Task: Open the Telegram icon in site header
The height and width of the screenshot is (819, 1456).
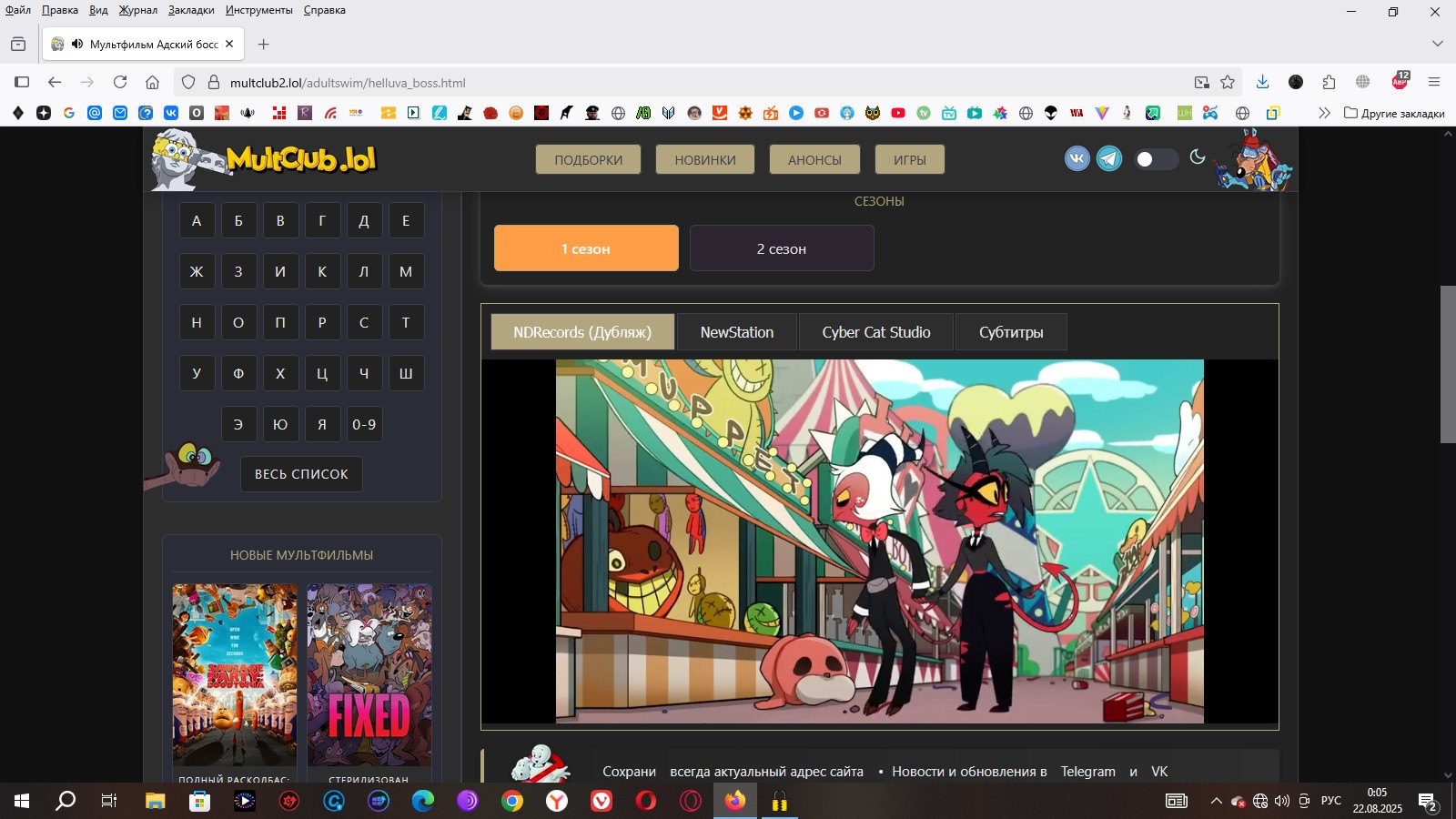Action: (x=1109, y=158)
